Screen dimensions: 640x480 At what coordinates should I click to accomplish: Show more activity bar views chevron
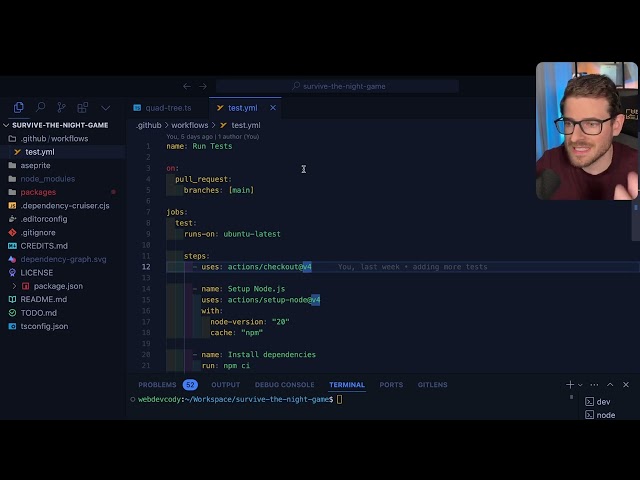106,108
